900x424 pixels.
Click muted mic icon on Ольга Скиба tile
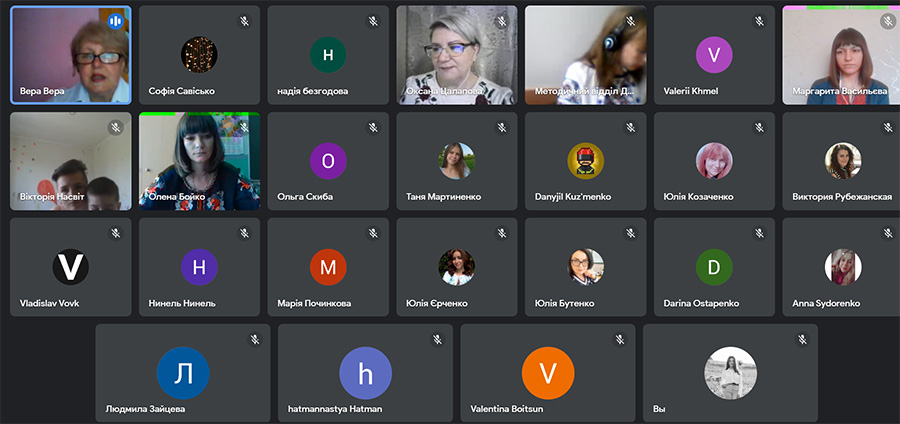click(373, 127)
